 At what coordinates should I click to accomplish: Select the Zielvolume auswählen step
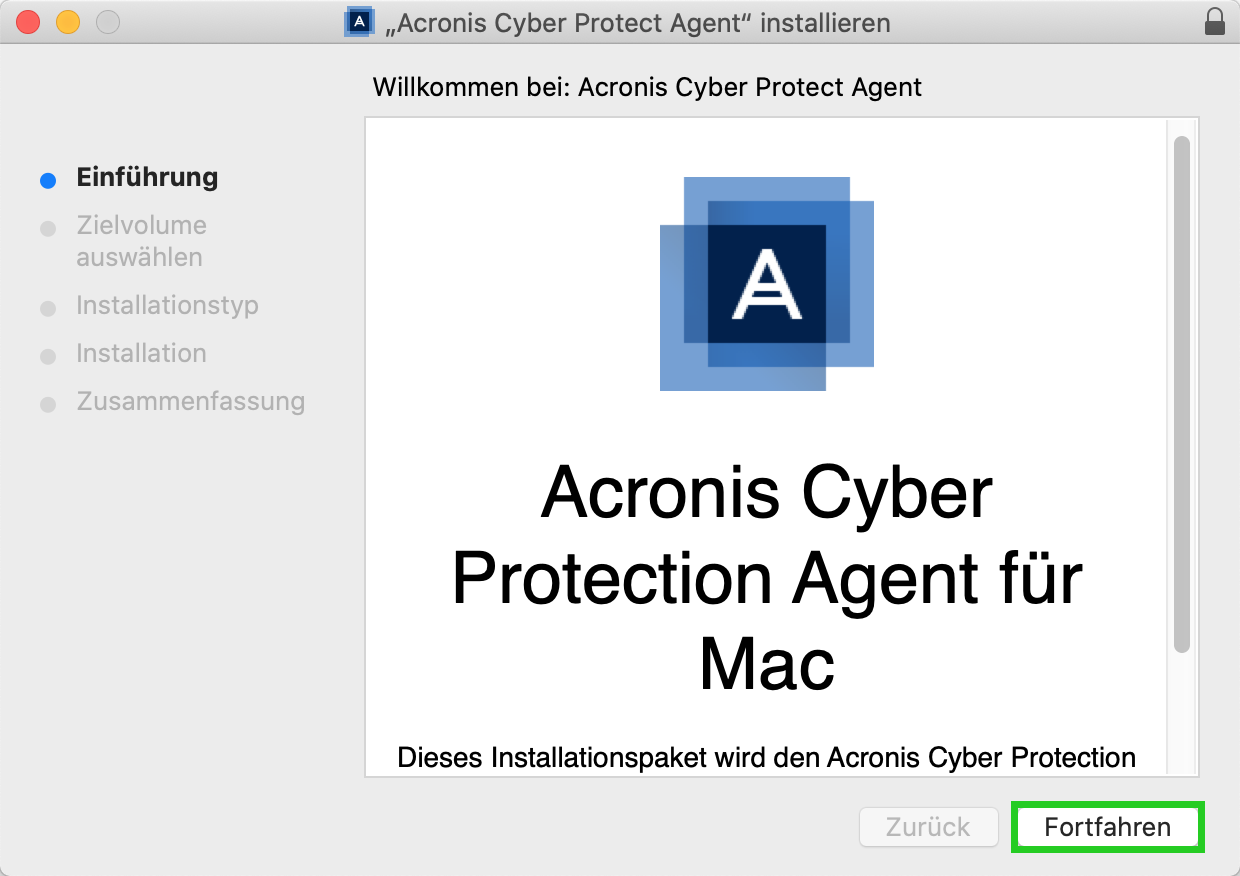pos(140,240)
